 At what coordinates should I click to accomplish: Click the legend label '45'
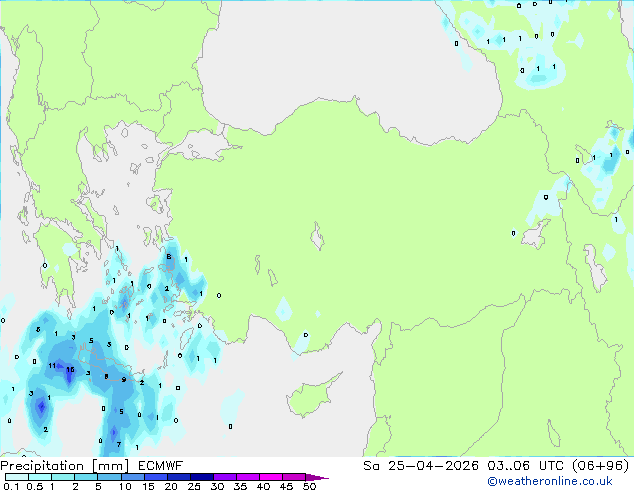tap(286, 486)
